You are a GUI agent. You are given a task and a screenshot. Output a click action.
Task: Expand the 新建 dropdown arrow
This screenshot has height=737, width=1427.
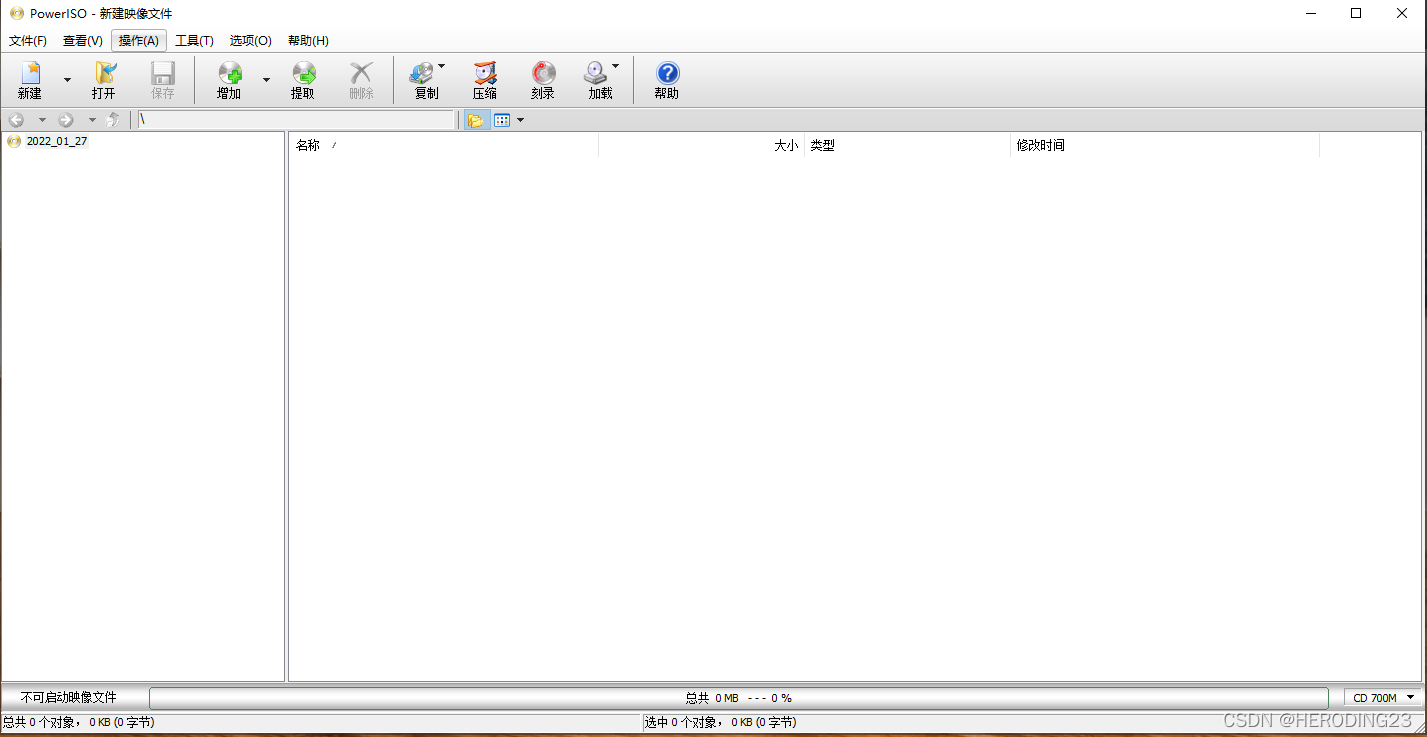(67, 80)
